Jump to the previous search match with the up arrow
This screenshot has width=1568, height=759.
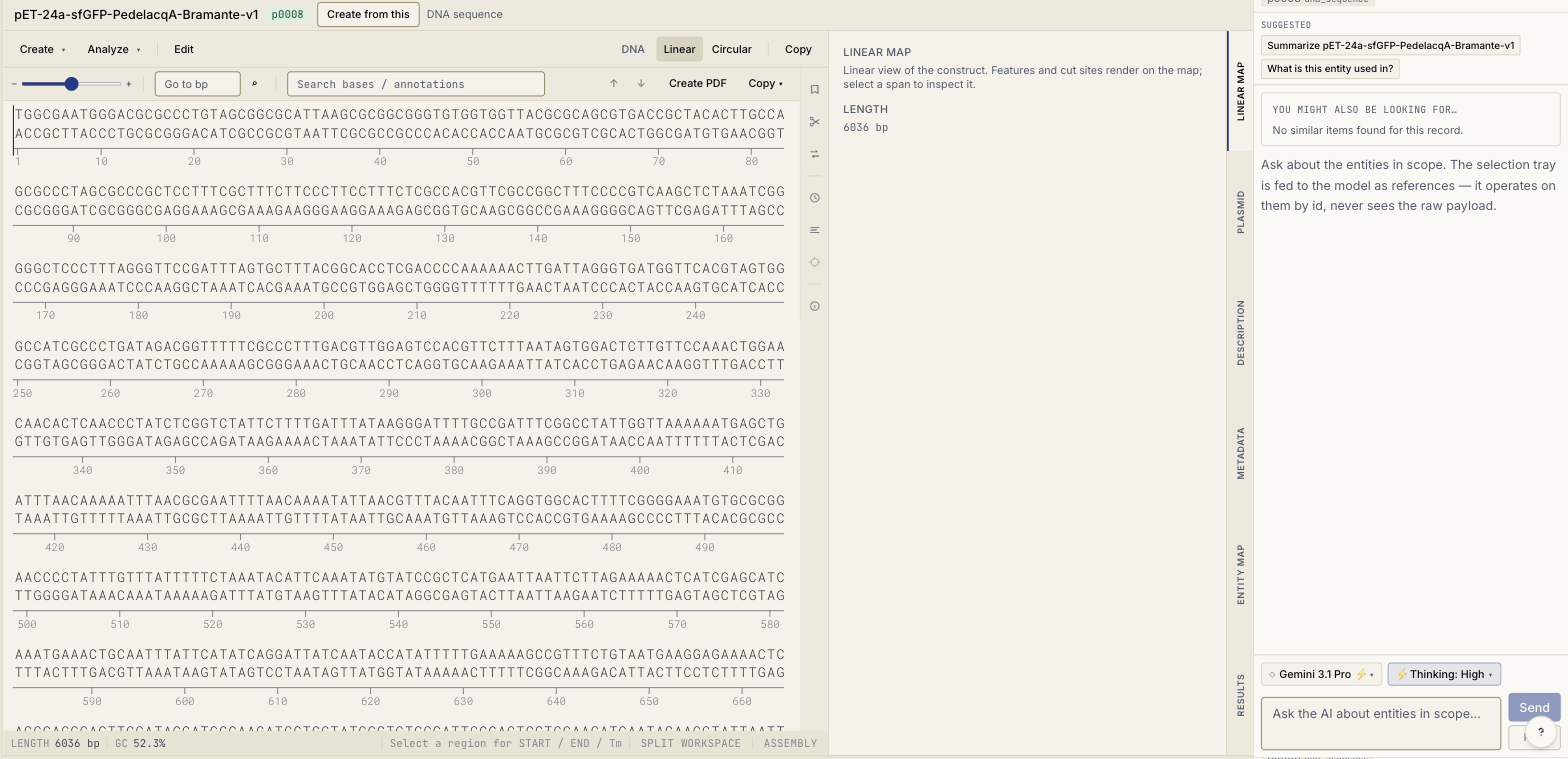coord(614,84)
